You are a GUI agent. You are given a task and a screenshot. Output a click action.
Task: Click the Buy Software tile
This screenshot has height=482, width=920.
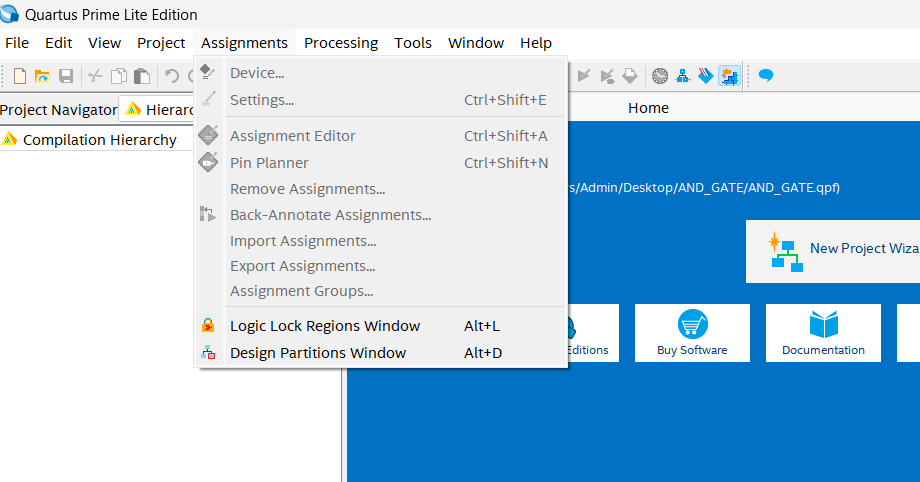(x=692, y=333)
